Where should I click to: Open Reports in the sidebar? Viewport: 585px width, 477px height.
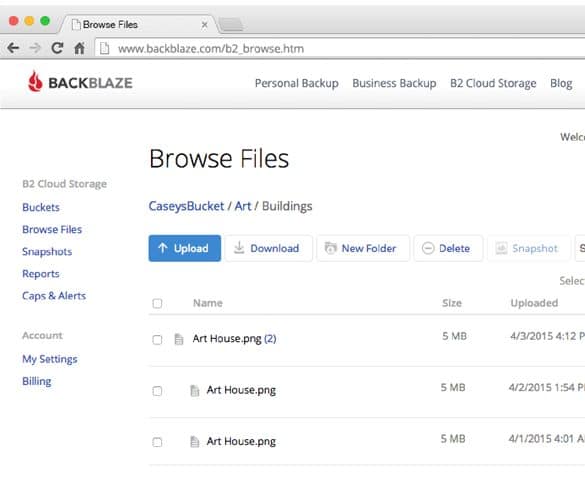41,274
